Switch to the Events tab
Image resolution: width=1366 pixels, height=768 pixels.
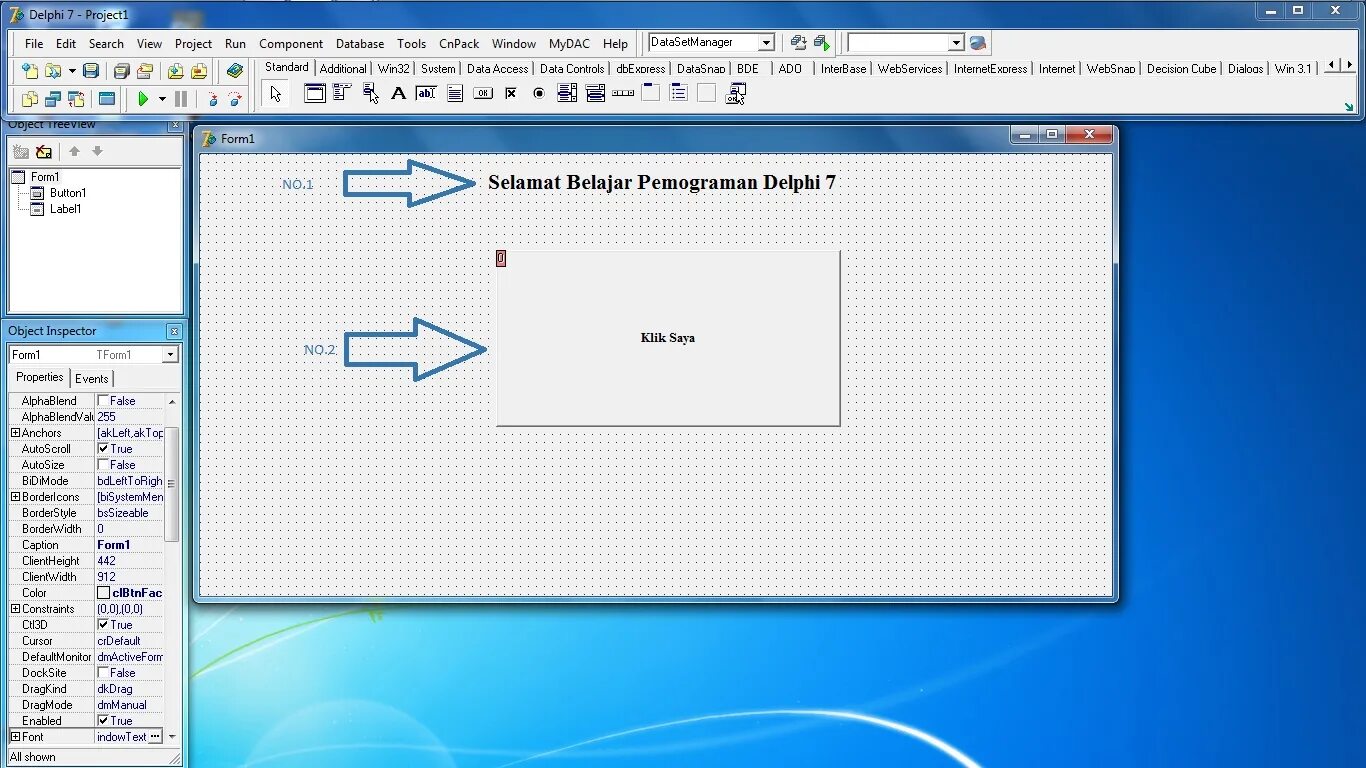point(92,379)
